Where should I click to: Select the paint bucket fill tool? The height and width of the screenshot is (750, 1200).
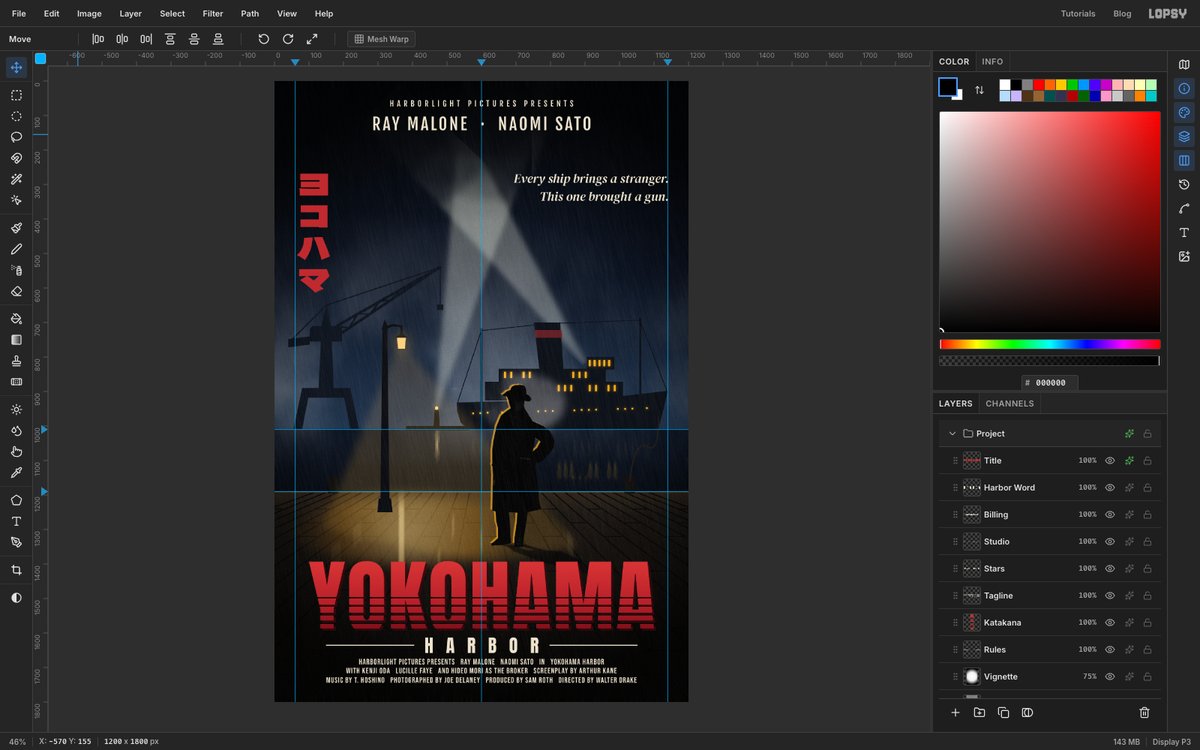pos(16,319)
